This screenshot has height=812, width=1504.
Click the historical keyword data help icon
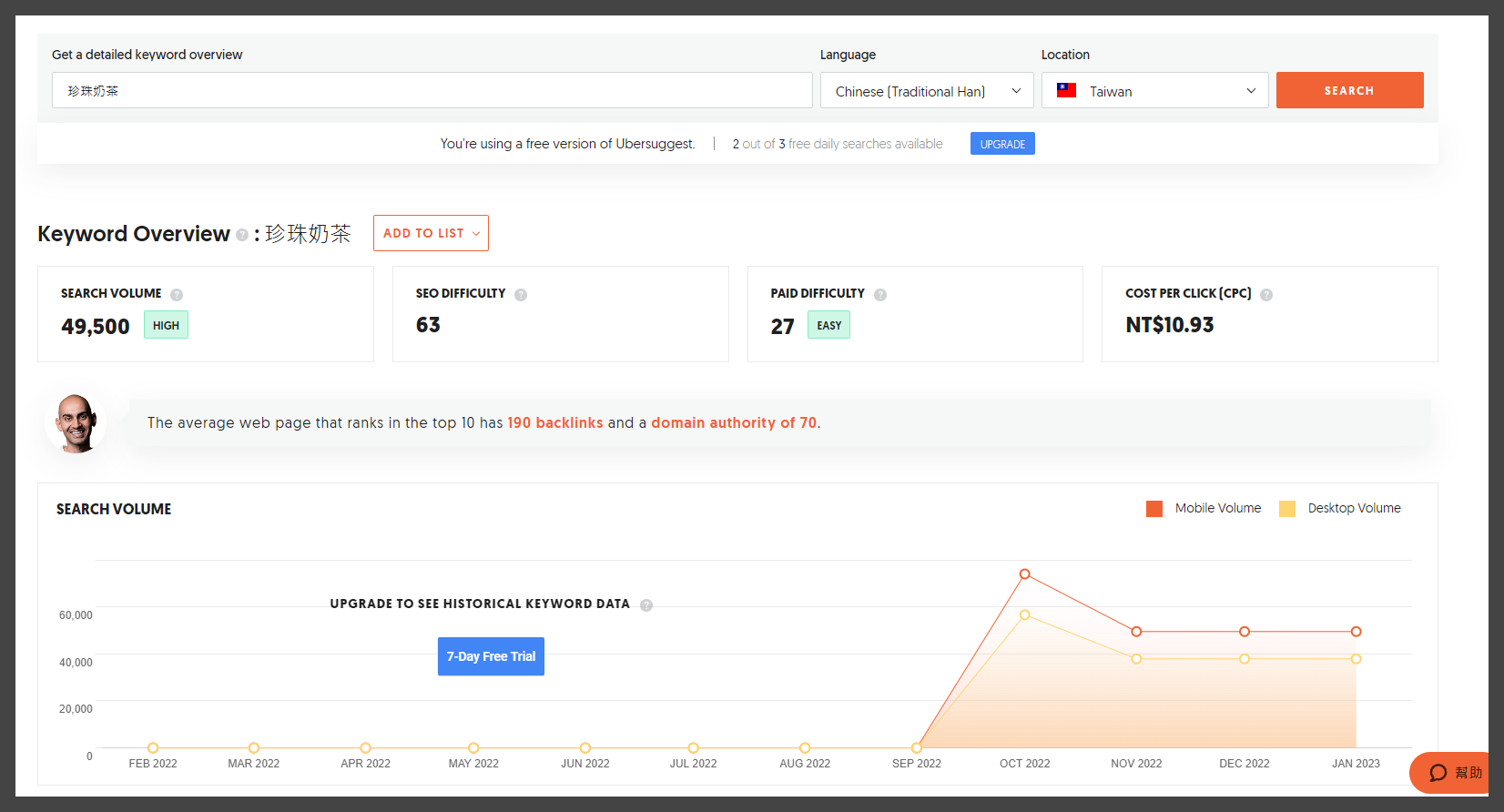tap(646, 605)
